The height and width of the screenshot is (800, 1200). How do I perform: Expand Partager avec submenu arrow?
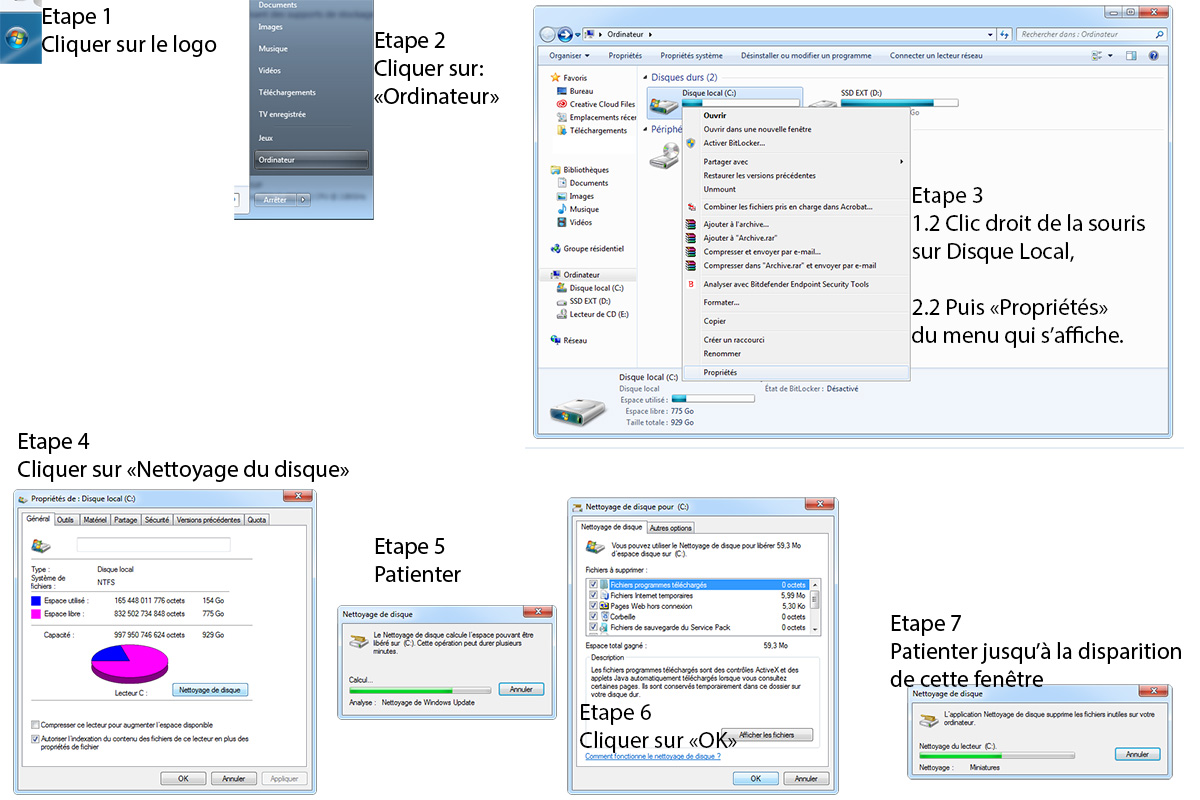click(x=901, y=161)
